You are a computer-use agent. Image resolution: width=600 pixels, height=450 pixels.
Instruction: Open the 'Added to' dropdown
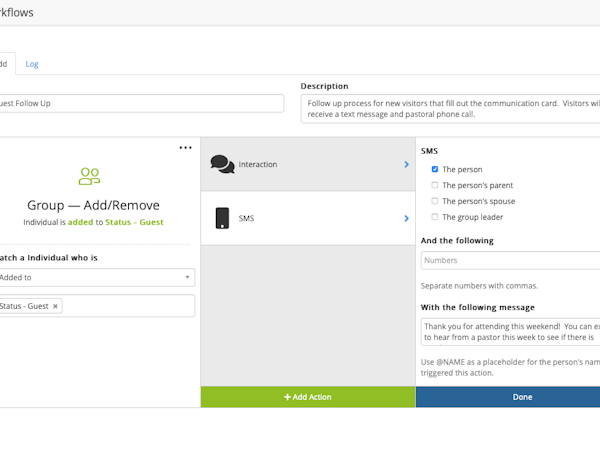click(x=96, y=277)
